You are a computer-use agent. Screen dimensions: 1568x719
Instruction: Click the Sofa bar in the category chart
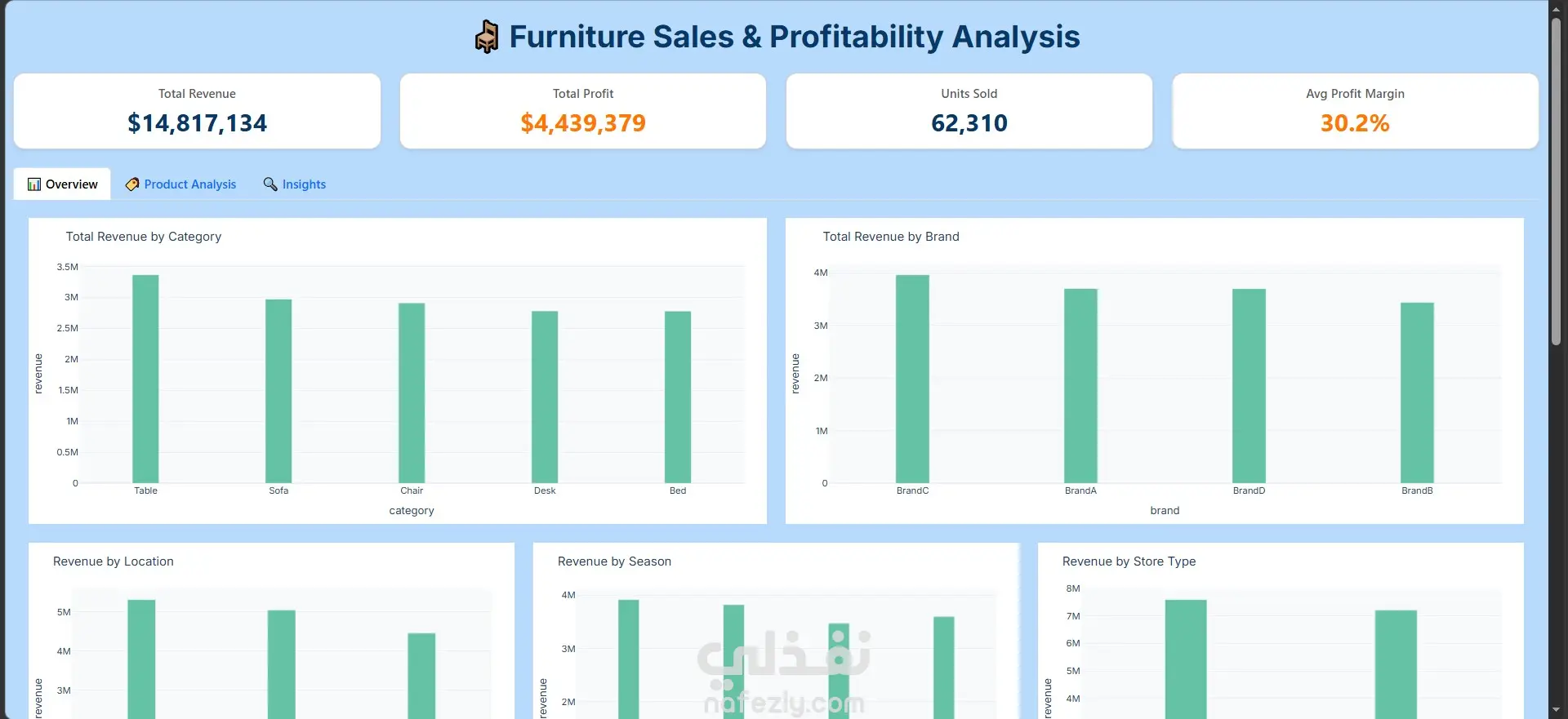pyautogui.click(x=278, y=391)
